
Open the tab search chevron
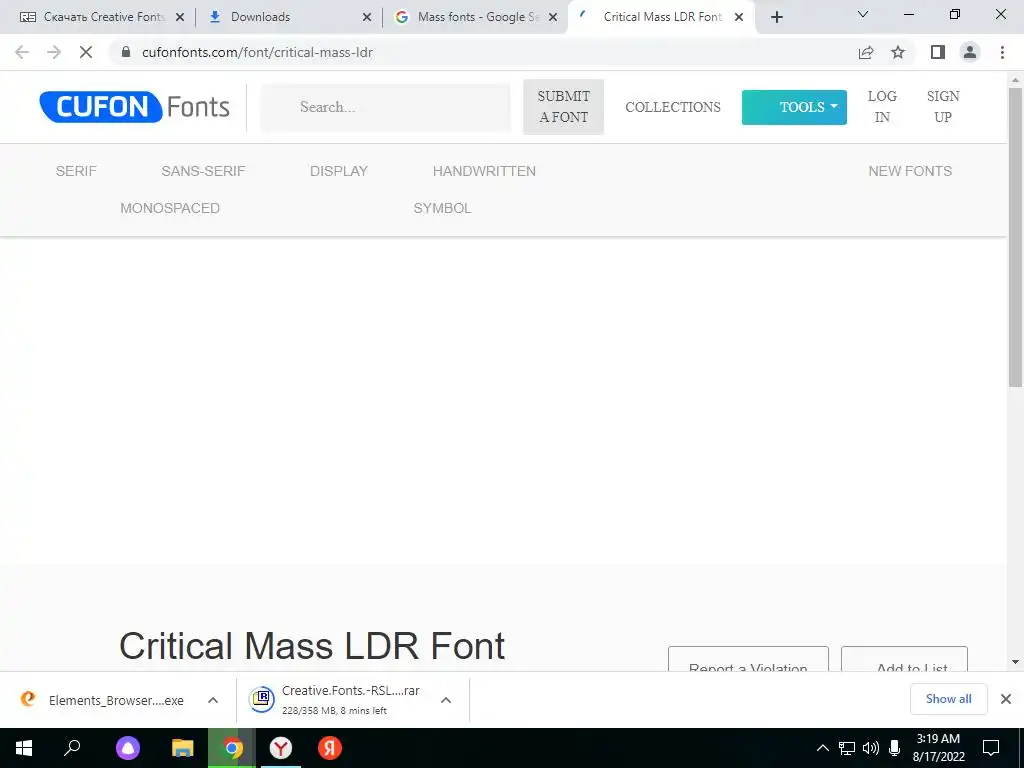click(x=863, y=14)
